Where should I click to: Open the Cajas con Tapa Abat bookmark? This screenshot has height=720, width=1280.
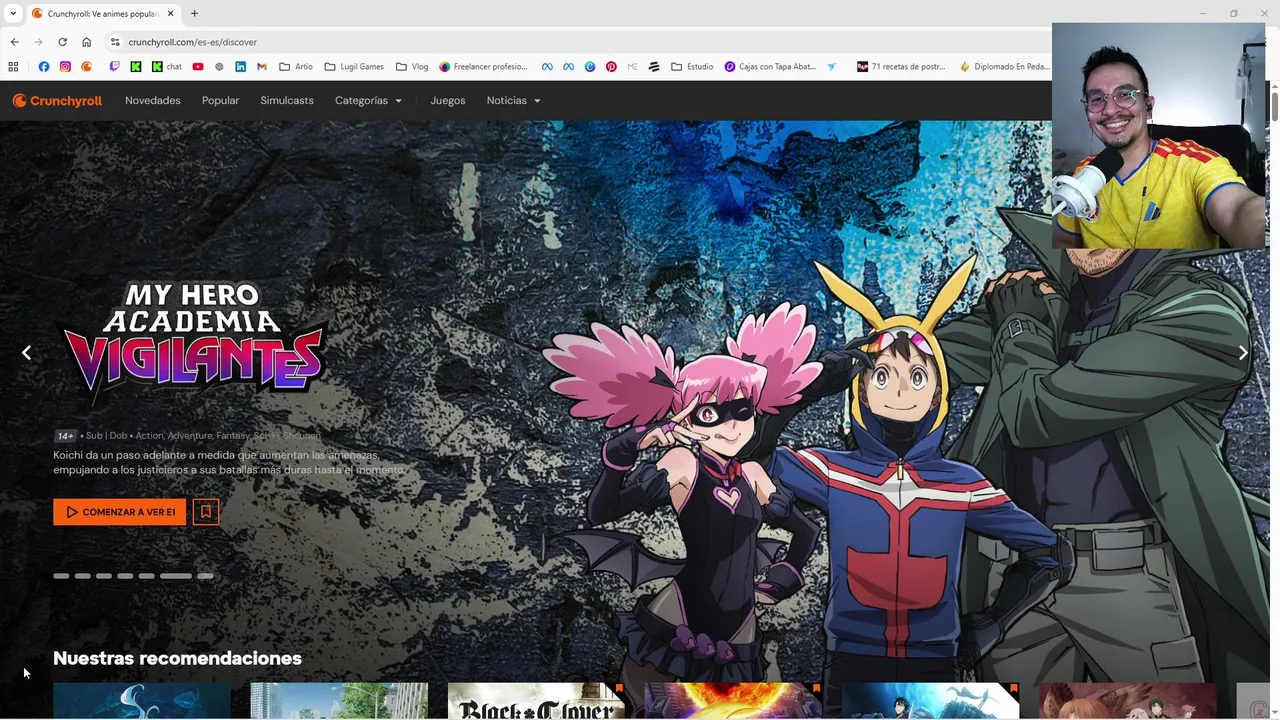point(770,67)
